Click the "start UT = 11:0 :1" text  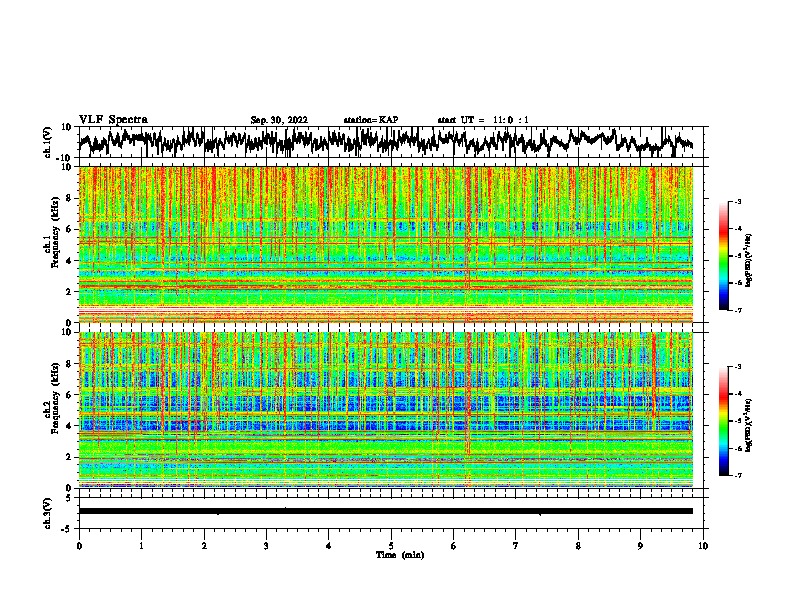pos(483,120)
